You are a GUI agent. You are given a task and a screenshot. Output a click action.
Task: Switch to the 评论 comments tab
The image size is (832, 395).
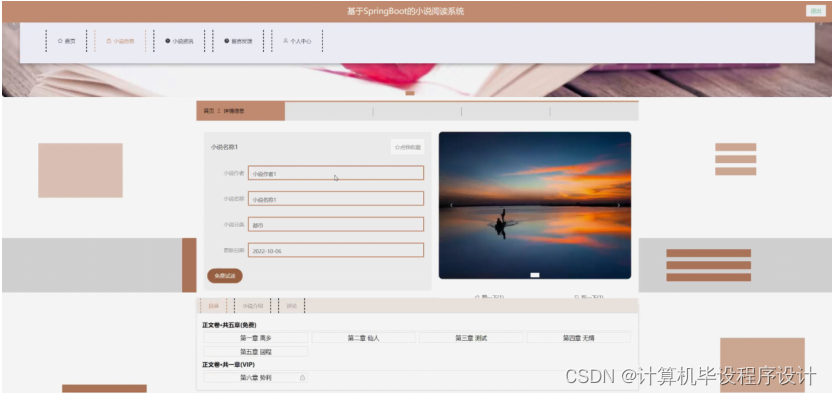(x=292, y=306)
